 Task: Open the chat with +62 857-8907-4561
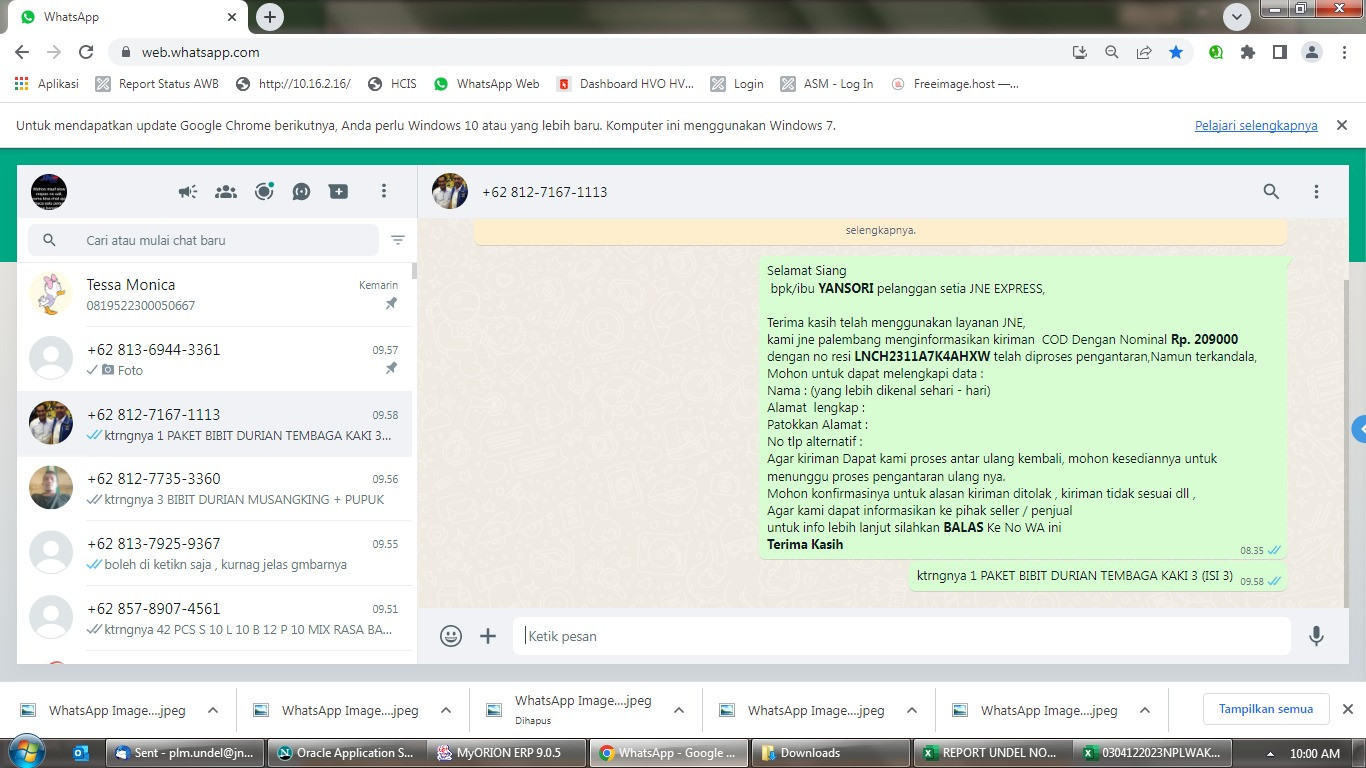click(x=215, y=618)
